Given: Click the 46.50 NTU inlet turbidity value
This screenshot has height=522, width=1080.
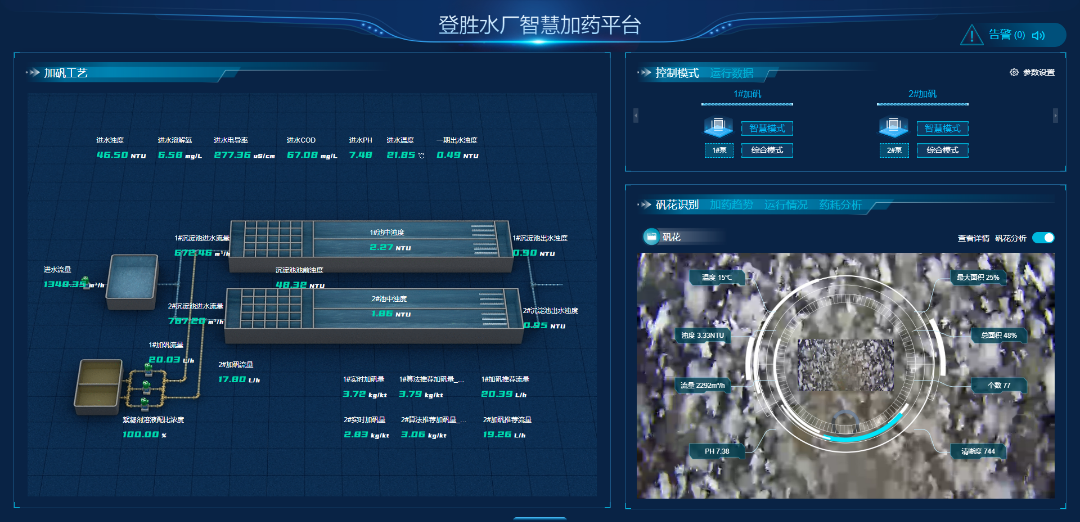Looking at the screenshot, I should 121,156.
